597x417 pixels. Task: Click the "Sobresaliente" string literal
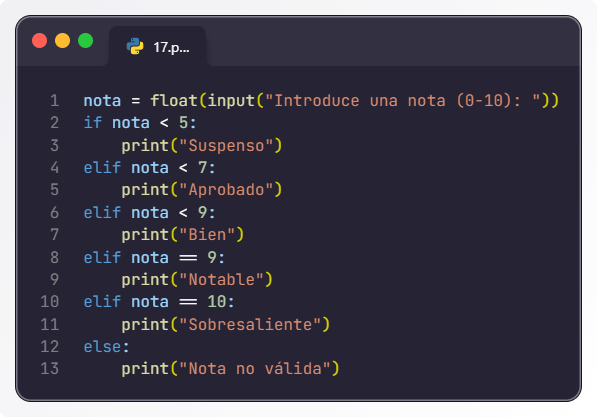coord(250,325)
